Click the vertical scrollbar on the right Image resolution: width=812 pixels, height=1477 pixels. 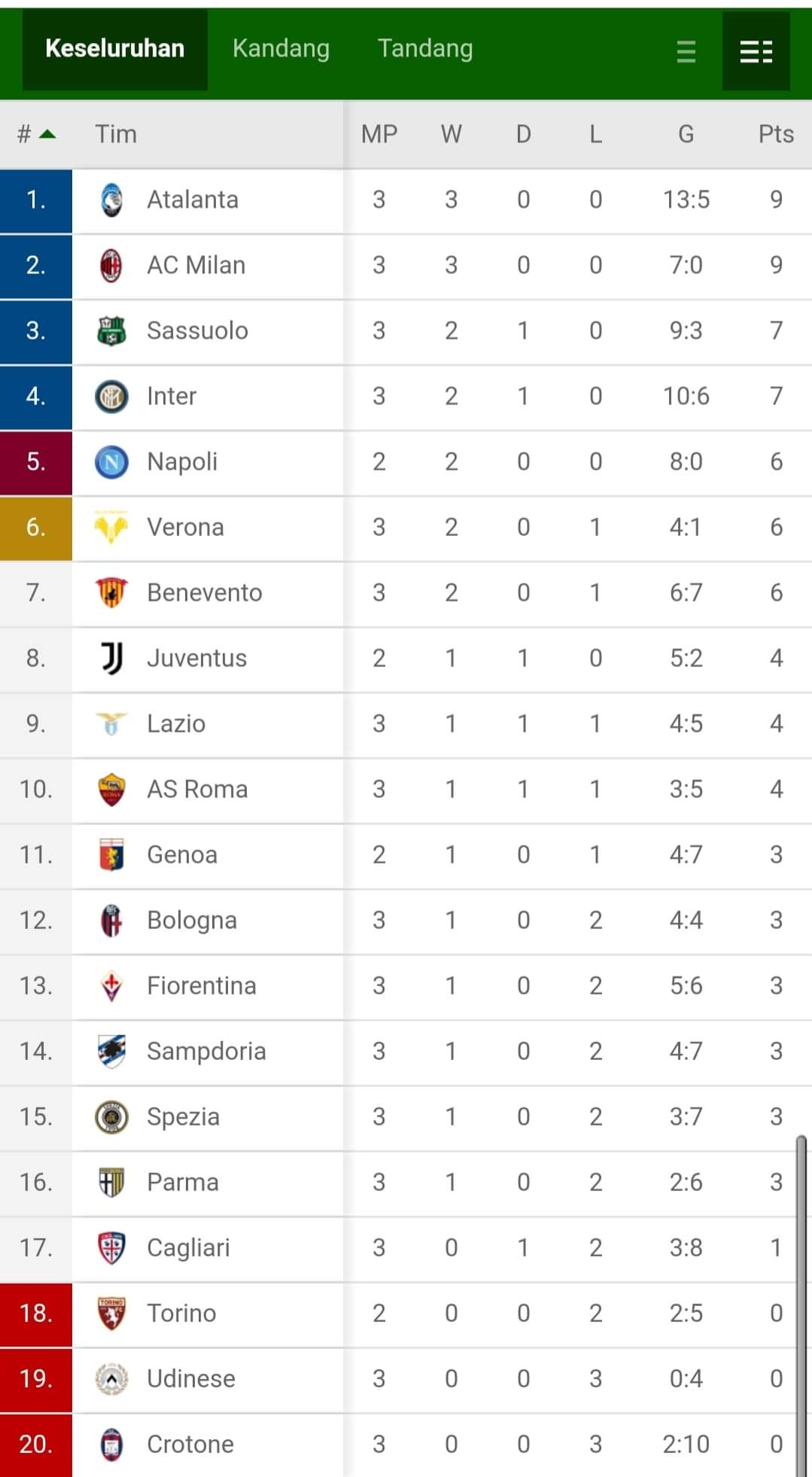(801, 1302)
